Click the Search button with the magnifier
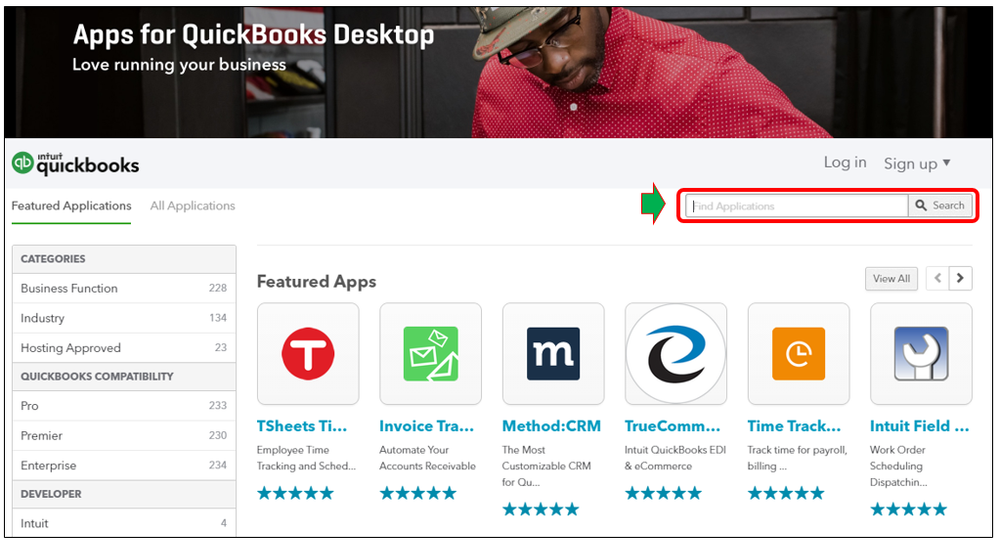The height and width of the screenshot is (542, 999). click(940, 206)
